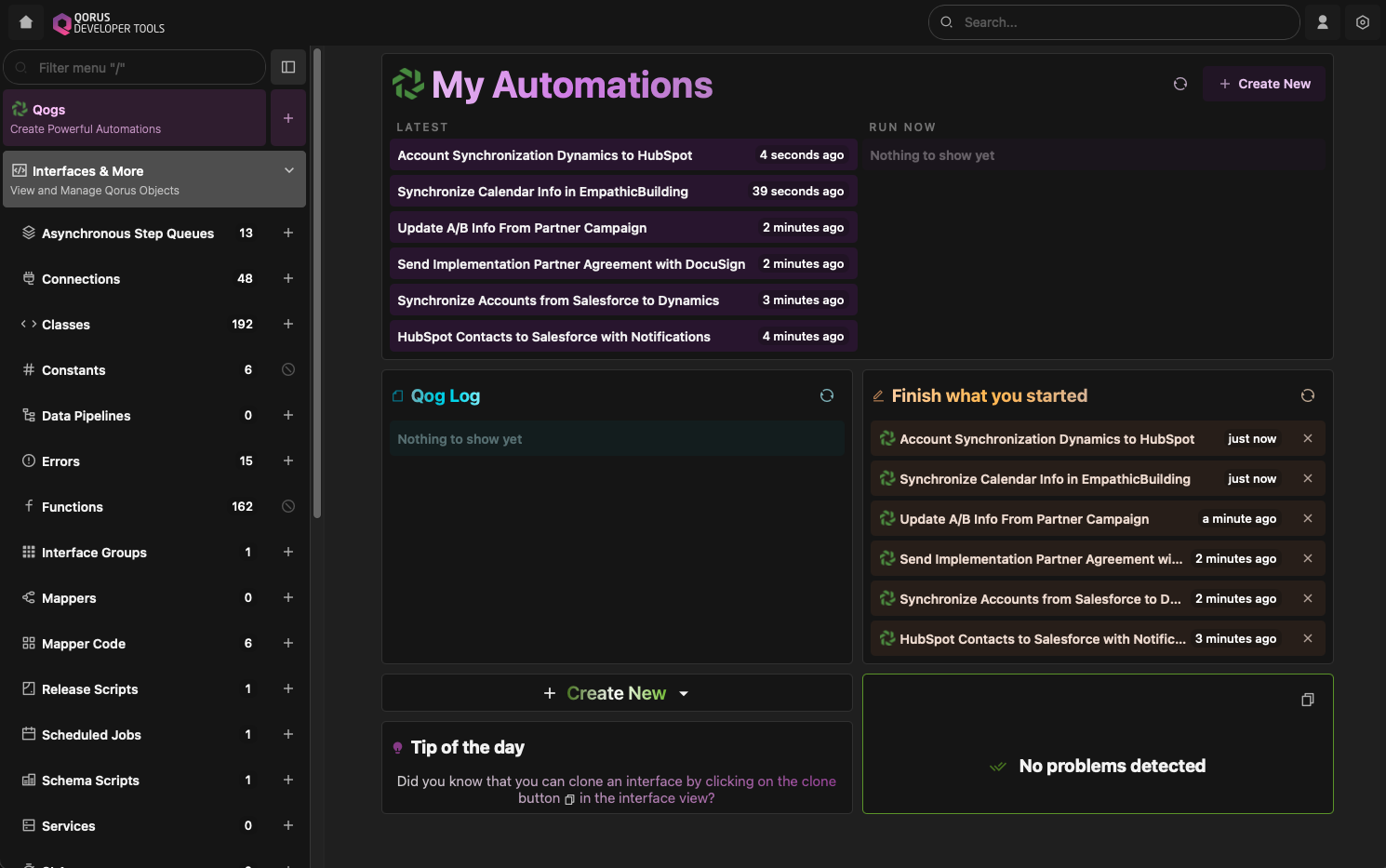The height and width of the screenshot is (868, 1386).
Task: Toggle the sidebar collapse panel icon
Action: tap(288, 67)
